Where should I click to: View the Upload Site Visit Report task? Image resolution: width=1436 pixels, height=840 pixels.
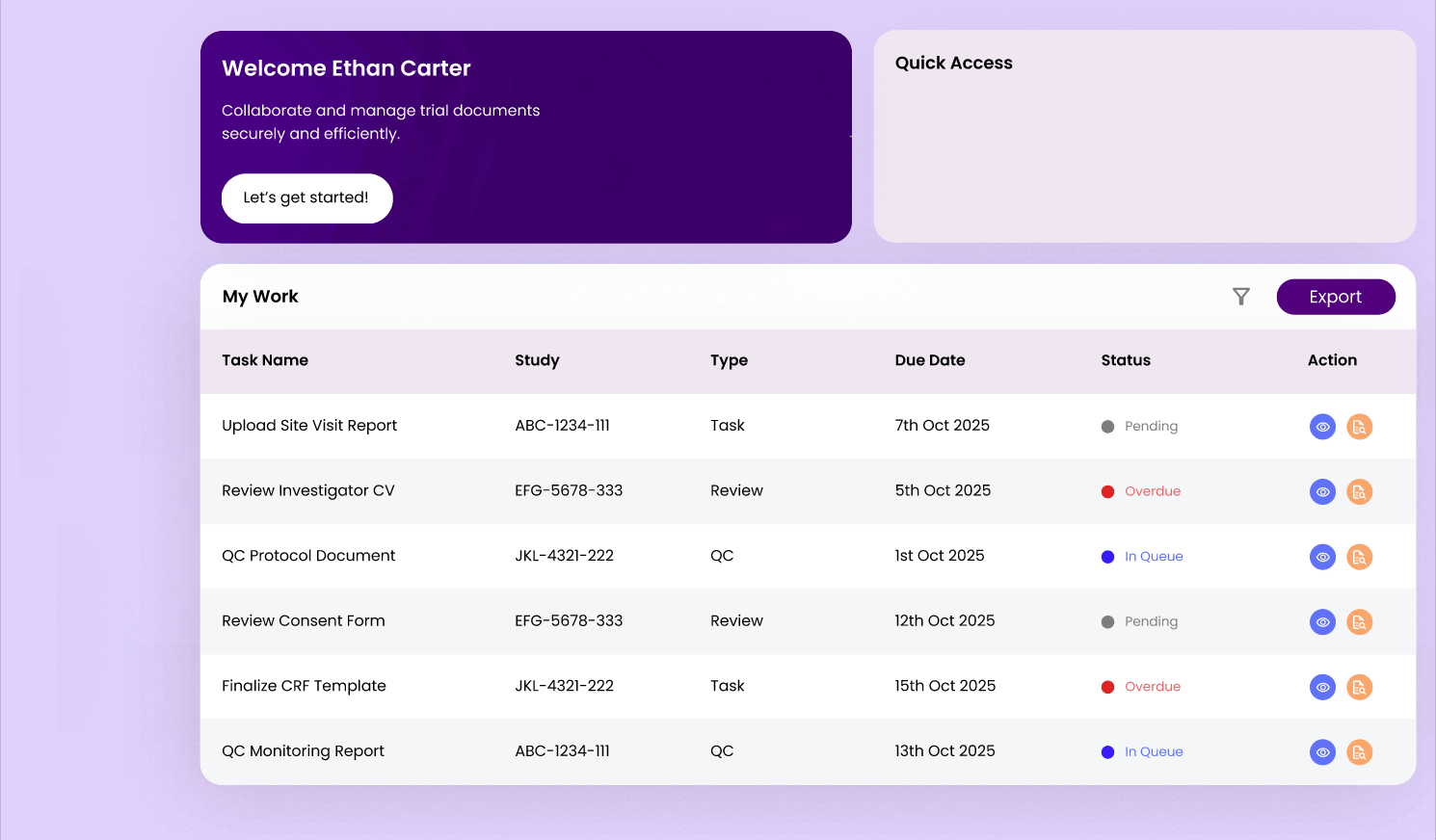1322,427
